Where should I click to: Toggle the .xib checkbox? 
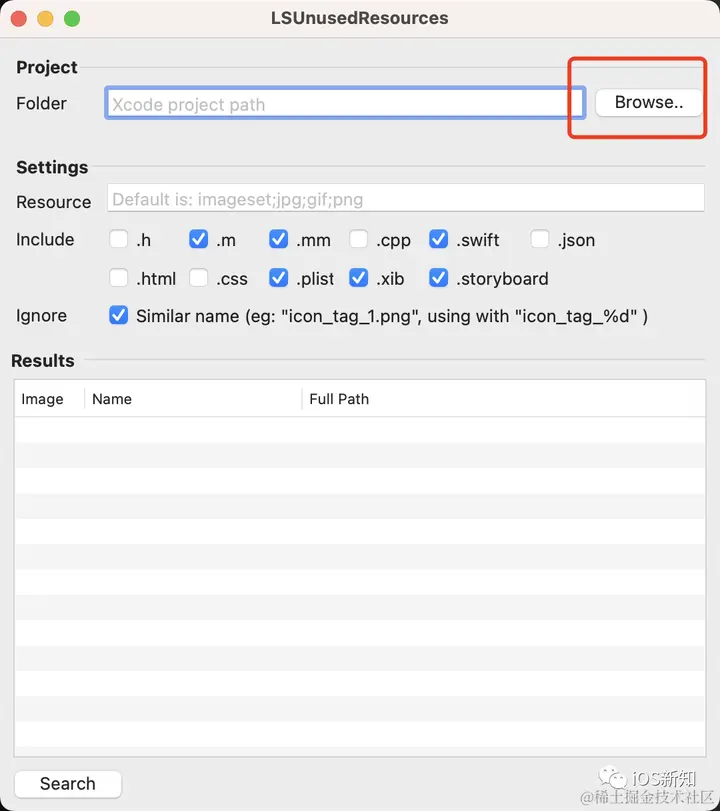point(358,278)
